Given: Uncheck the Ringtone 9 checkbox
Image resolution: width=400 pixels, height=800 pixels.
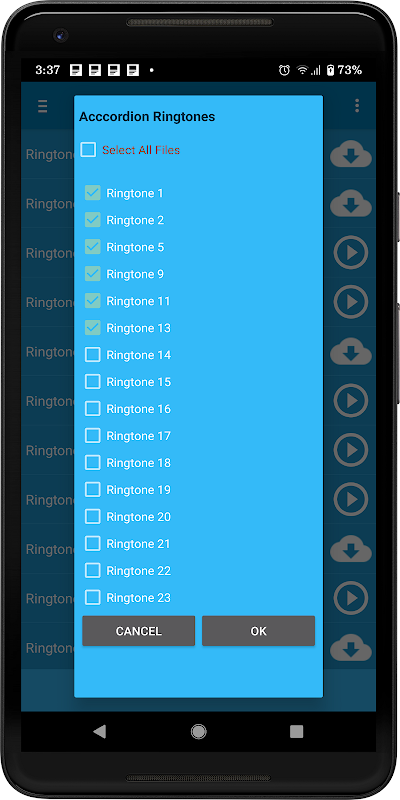Looking at the screenshot, I should (92, 274).
